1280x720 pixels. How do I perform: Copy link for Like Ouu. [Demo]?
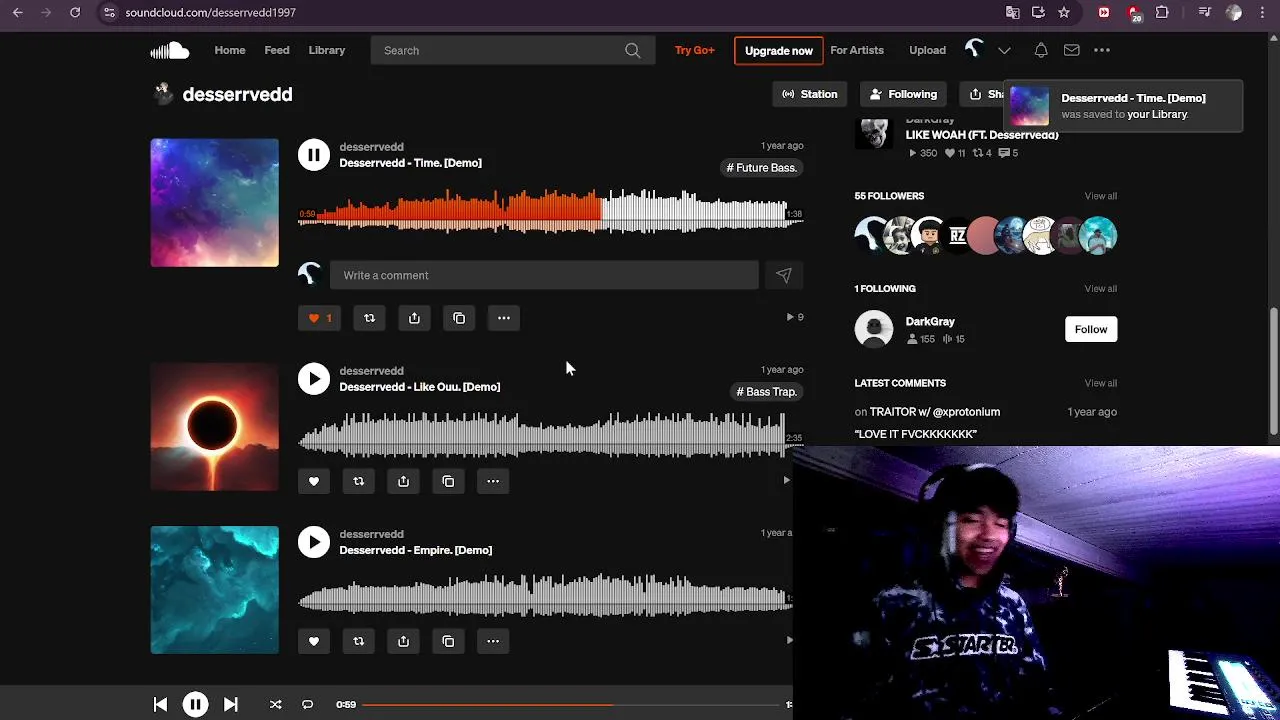coord(448,481)
